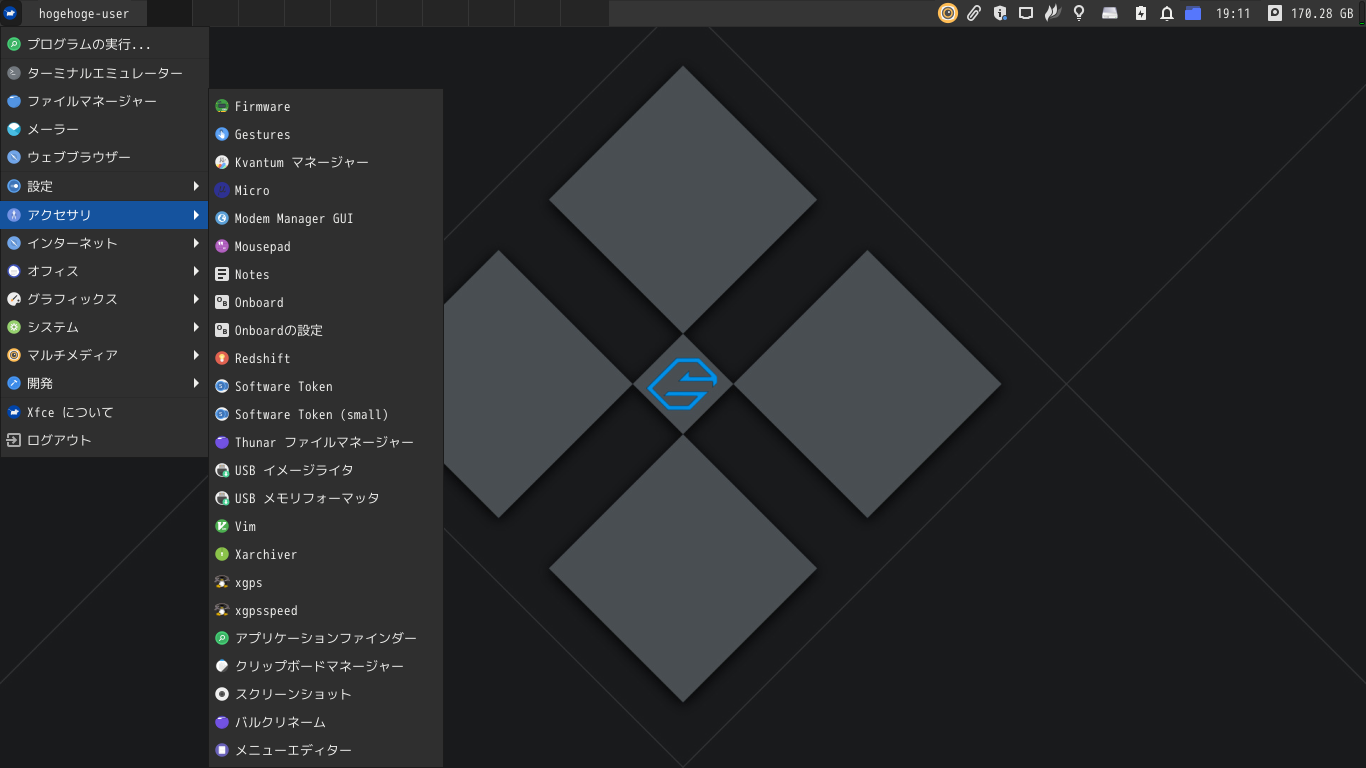1366x768 pixels.
Task: Start the Onboard keyboard
Action: tap(326, 302)
